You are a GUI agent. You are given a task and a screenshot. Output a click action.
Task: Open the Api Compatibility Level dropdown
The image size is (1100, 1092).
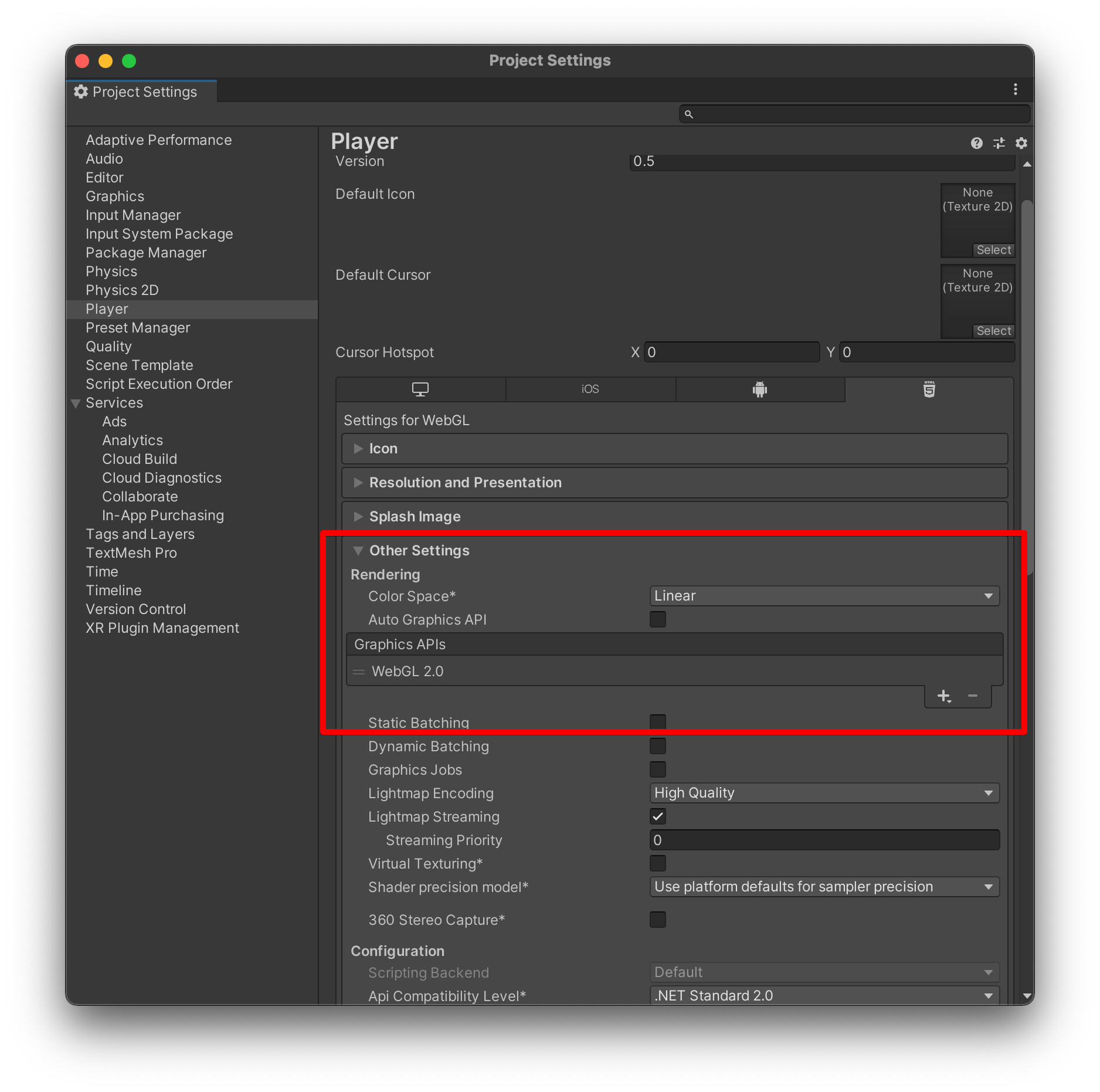(824, 996)
